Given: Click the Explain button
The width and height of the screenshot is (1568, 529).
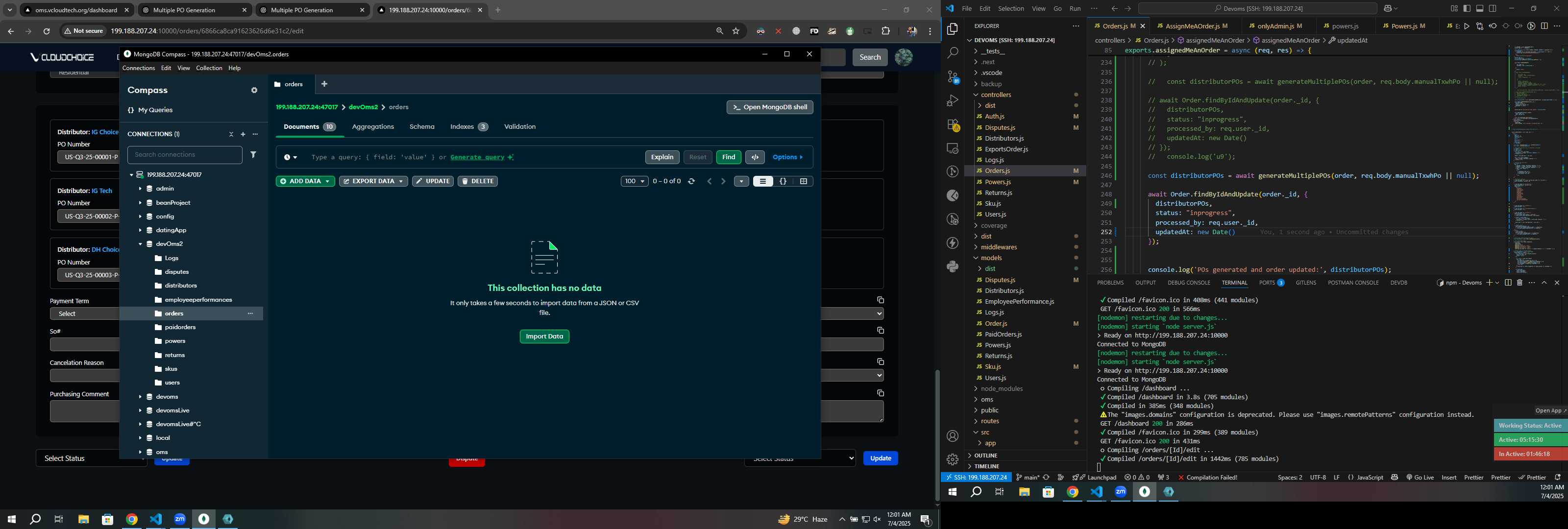Looking at the screenshot, I should 662,157.
